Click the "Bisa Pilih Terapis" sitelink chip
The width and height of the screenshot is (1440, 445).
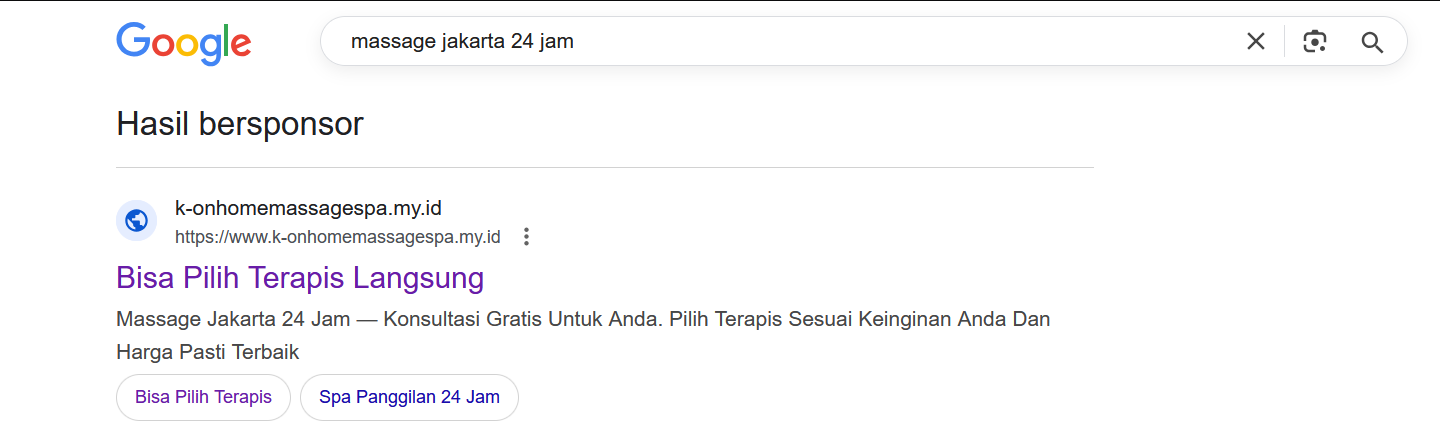203,397
